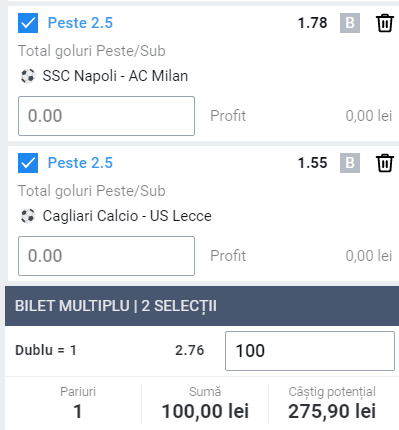Click the Dublu stake field showing 100

pos(310,351)
